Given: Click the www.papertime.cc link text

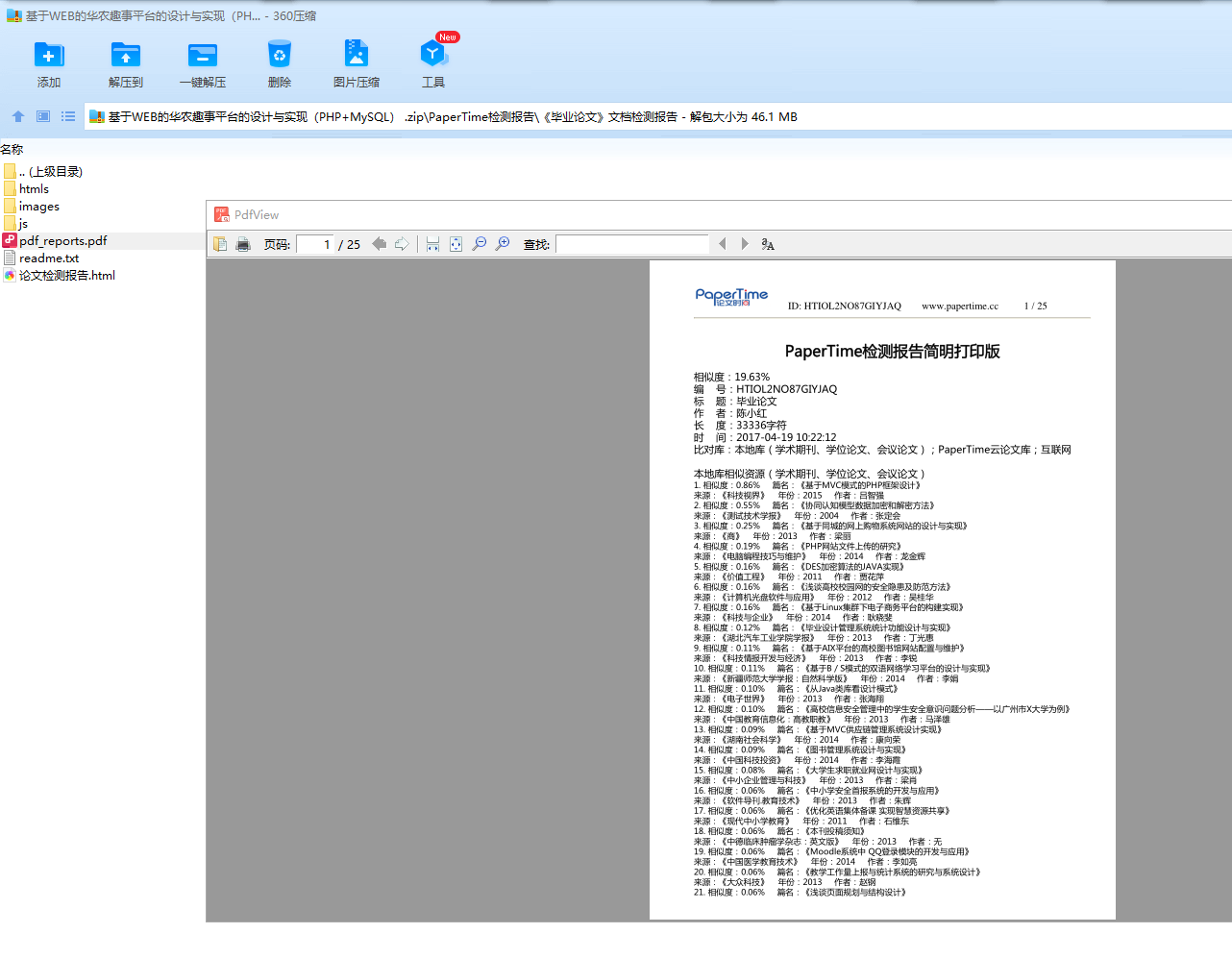Looking at the screenshot, I should point(960,307).
